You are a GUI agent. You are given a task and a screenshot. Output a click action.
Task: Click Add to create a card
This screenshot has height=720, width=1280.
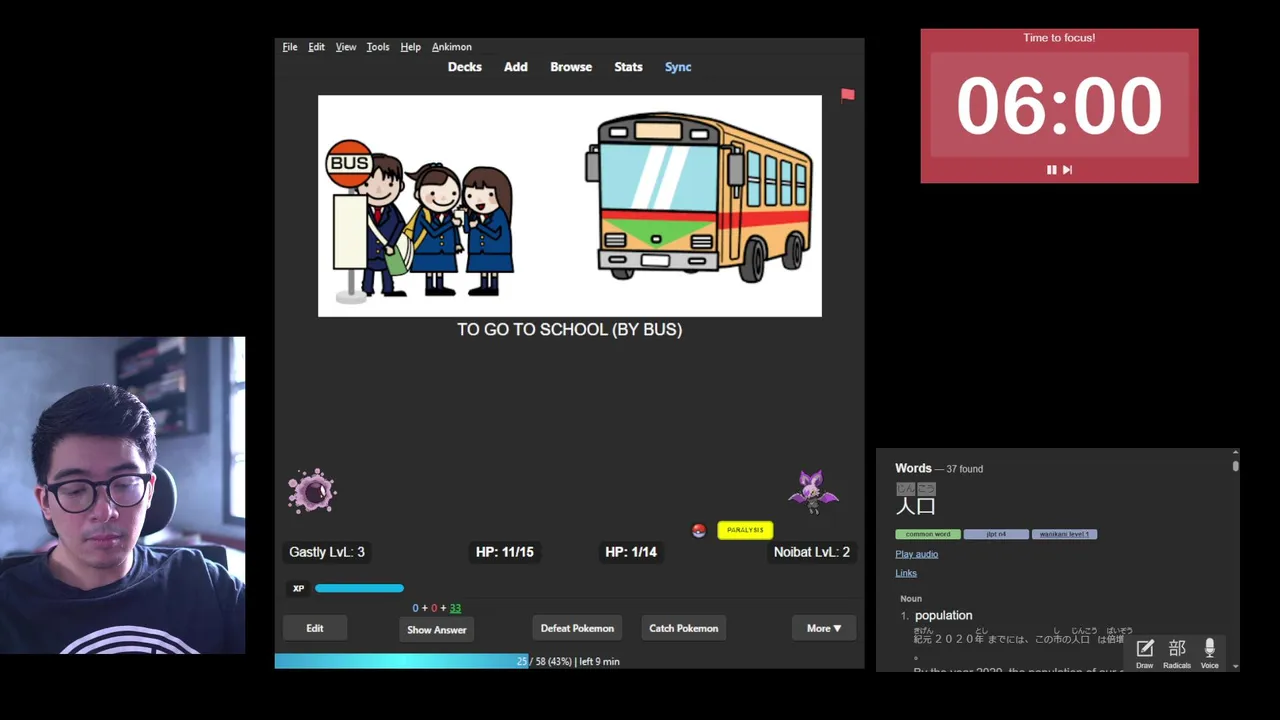tap(516, 67)
